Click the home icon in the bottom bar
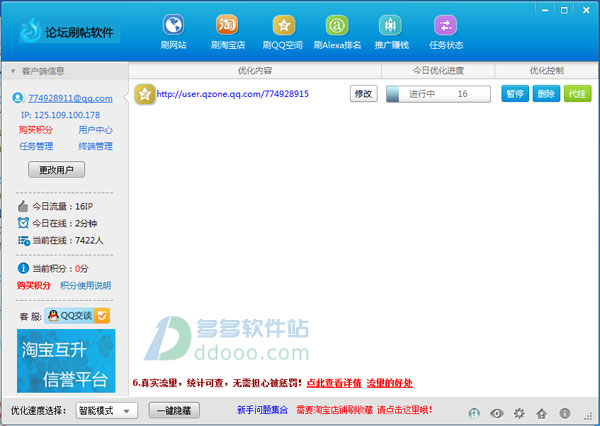 (541, 413)
